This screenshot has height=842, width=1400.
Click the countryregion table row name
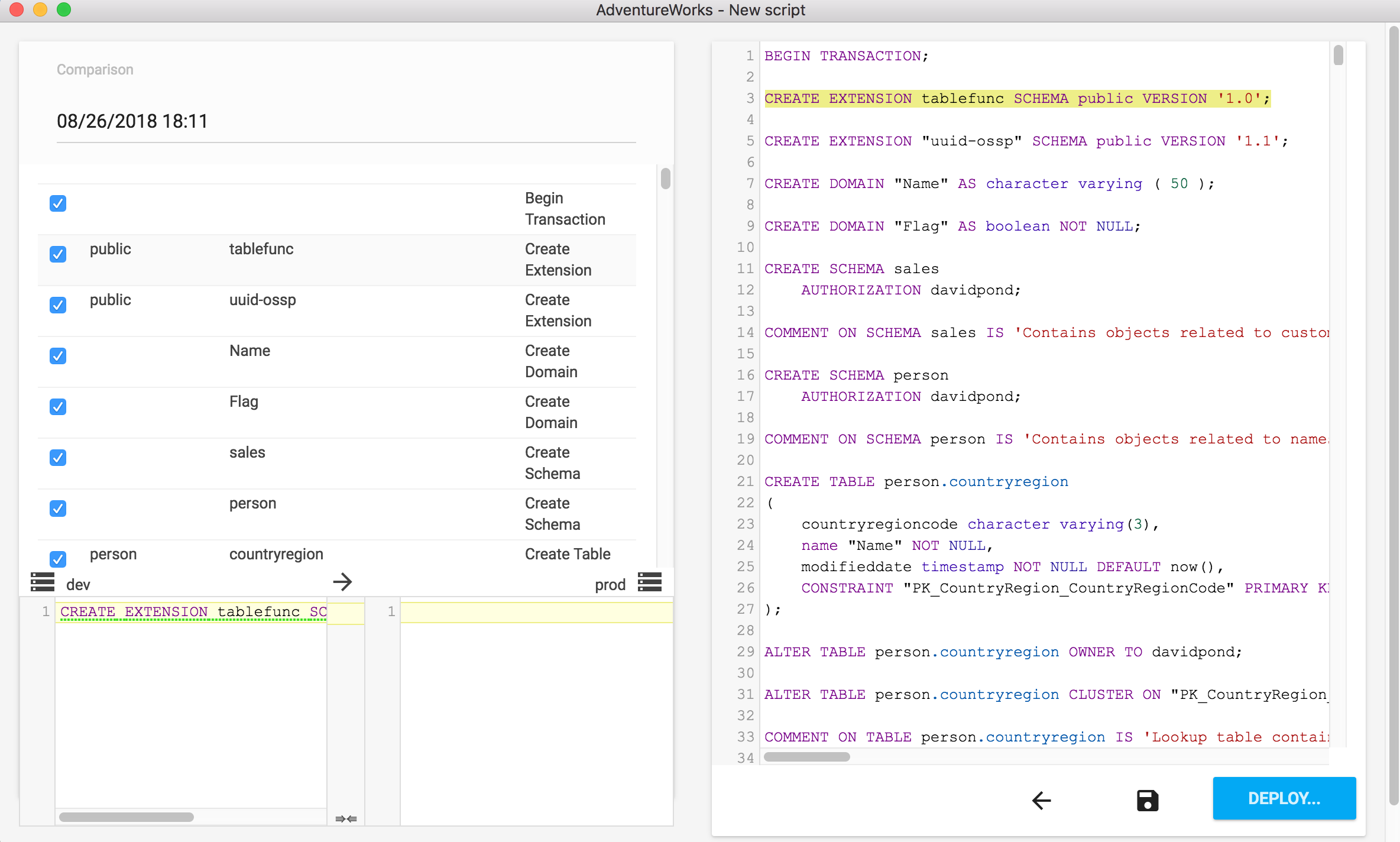[x=276, y=554]
